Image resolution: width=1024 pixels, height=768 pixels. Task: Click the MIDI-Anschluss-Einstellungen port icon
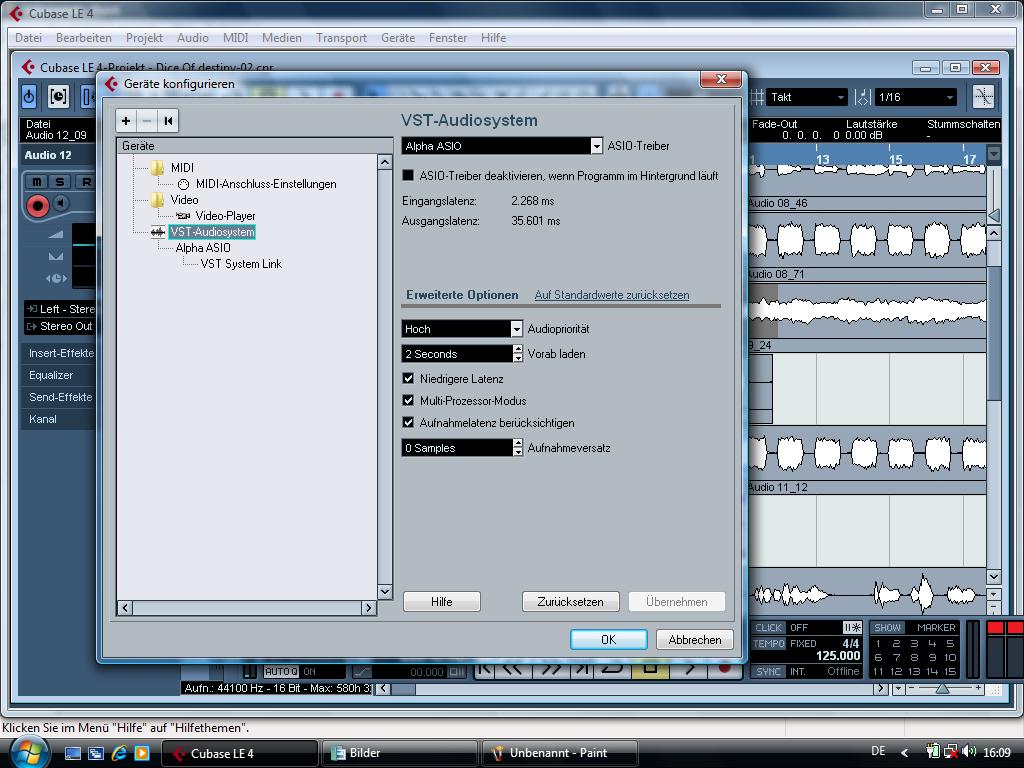[x=184, y=184]
